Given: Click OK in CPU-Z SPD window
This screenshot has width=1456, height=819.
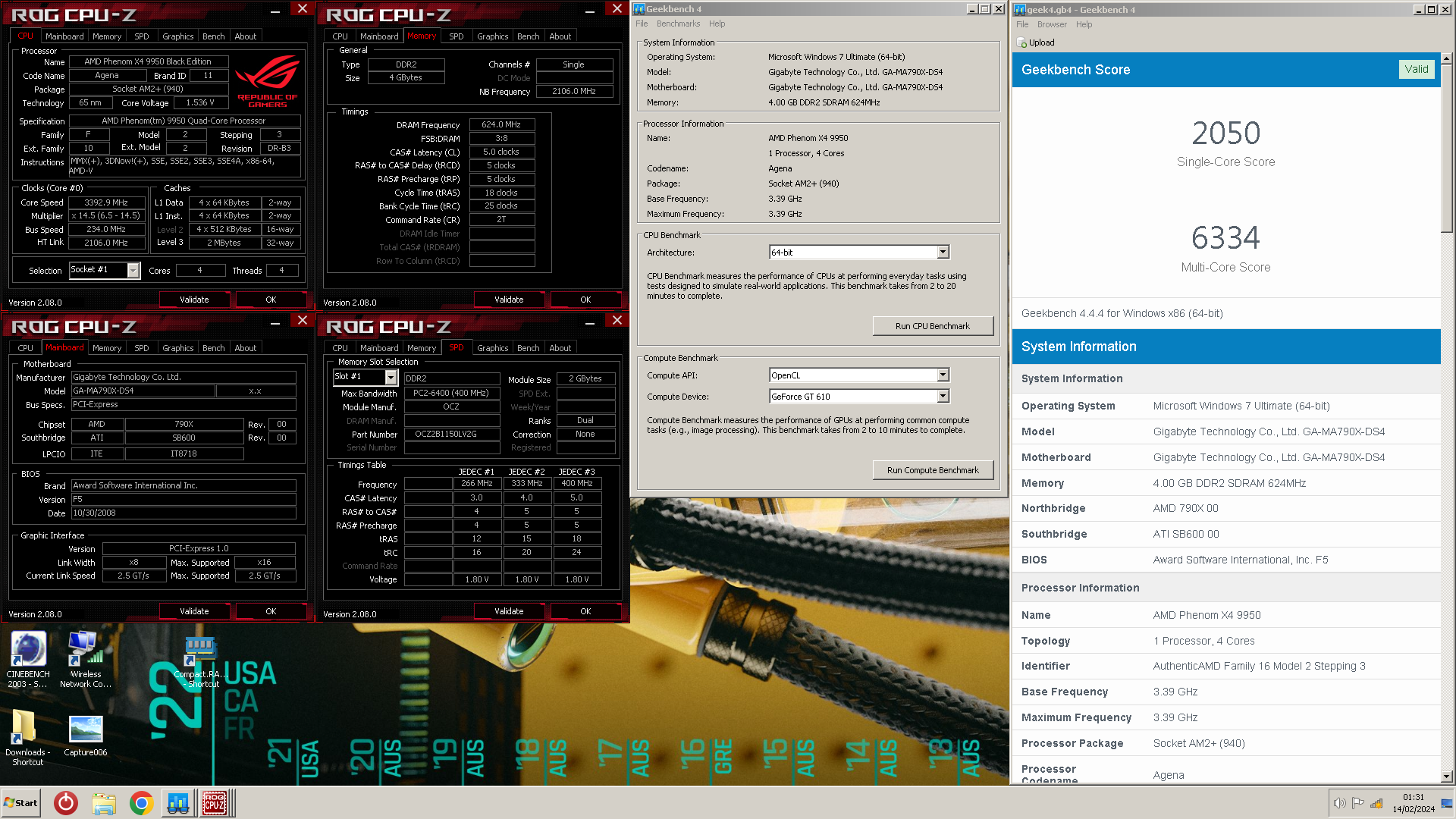Looking at the screenshot, I should click(x=585, y=611).
